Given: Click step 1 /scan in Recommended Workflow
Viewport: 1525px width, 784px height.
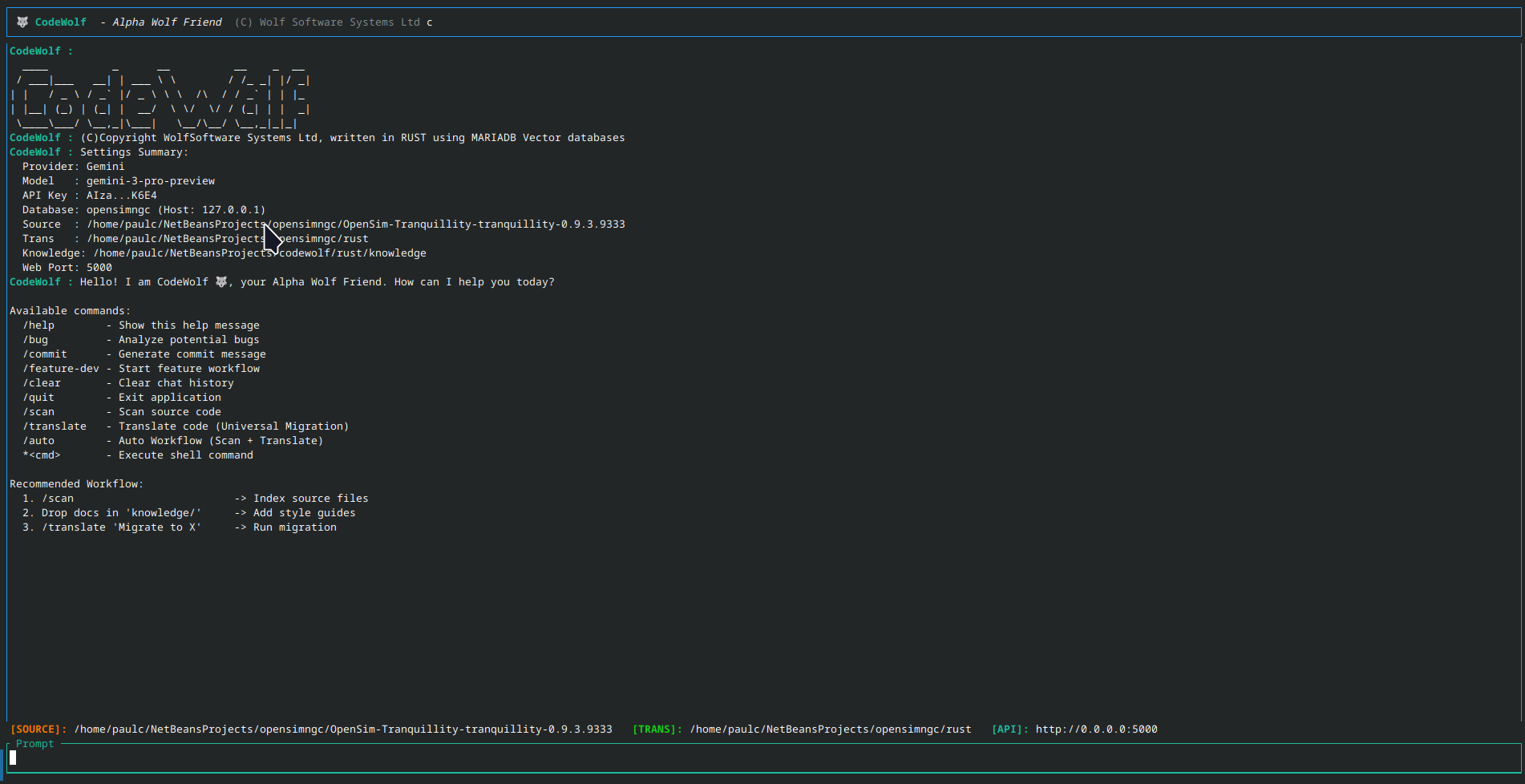Looking at the screenshot, I should tap(58, 499).
